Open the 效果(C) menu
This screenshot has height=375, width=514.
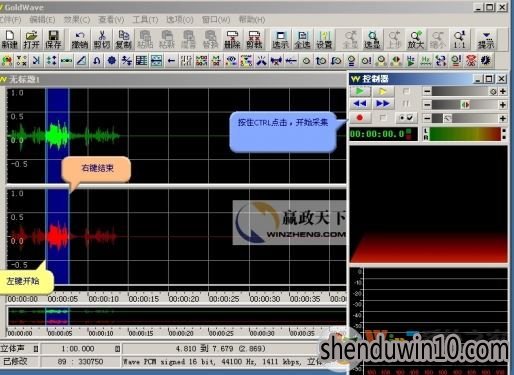tap(77, 20)
